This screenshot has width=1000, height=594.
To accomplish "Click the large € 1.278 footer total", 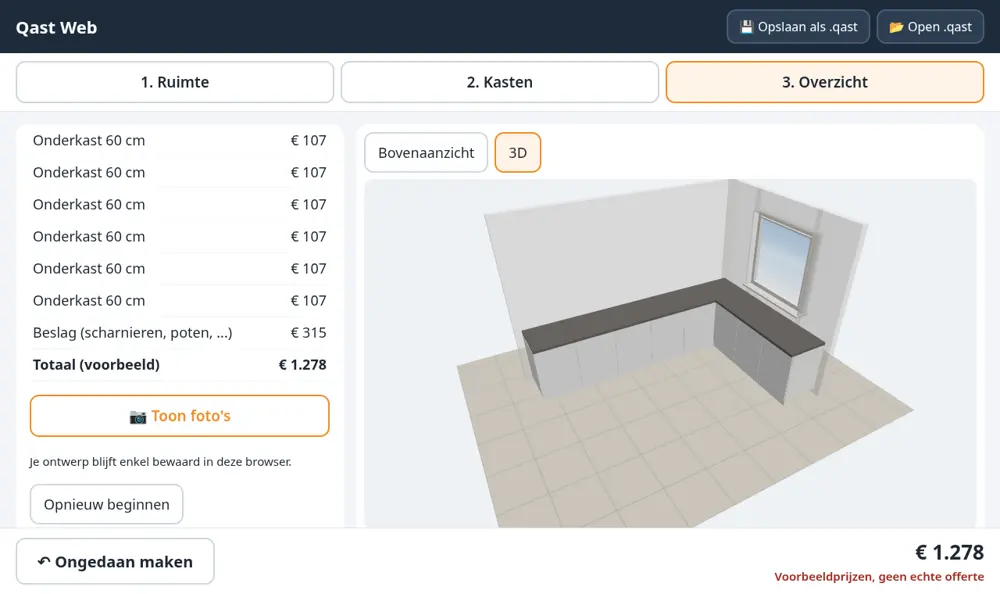I will tap(950, 552).
